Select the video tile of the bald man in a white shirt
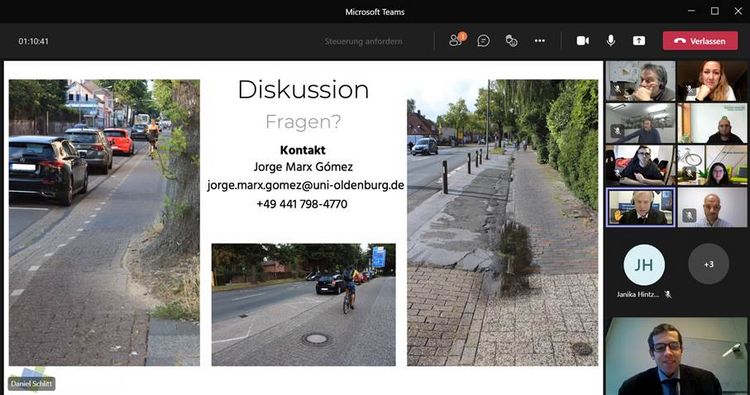750x395 pixels. point(712,207)
